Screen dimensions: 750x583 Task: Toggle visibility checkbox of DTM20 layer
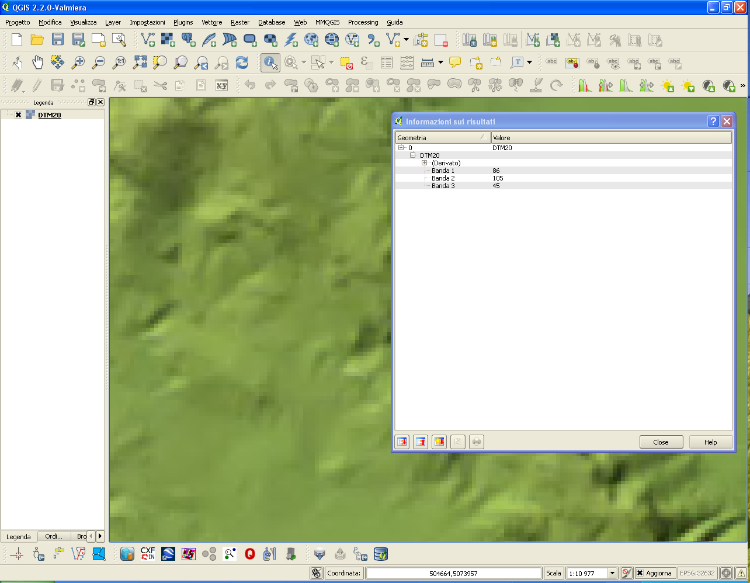click(x=18, y=115)
